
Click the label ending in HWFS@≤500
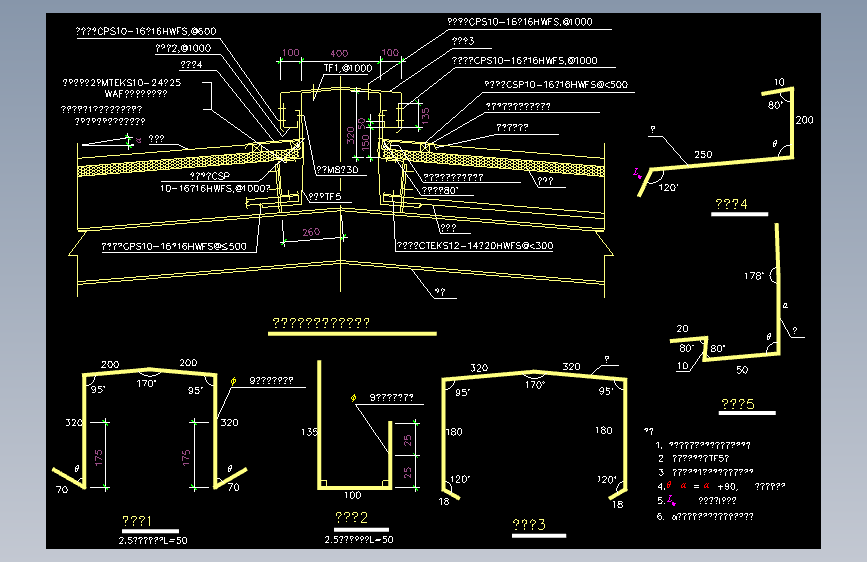[x=174, y=246]
